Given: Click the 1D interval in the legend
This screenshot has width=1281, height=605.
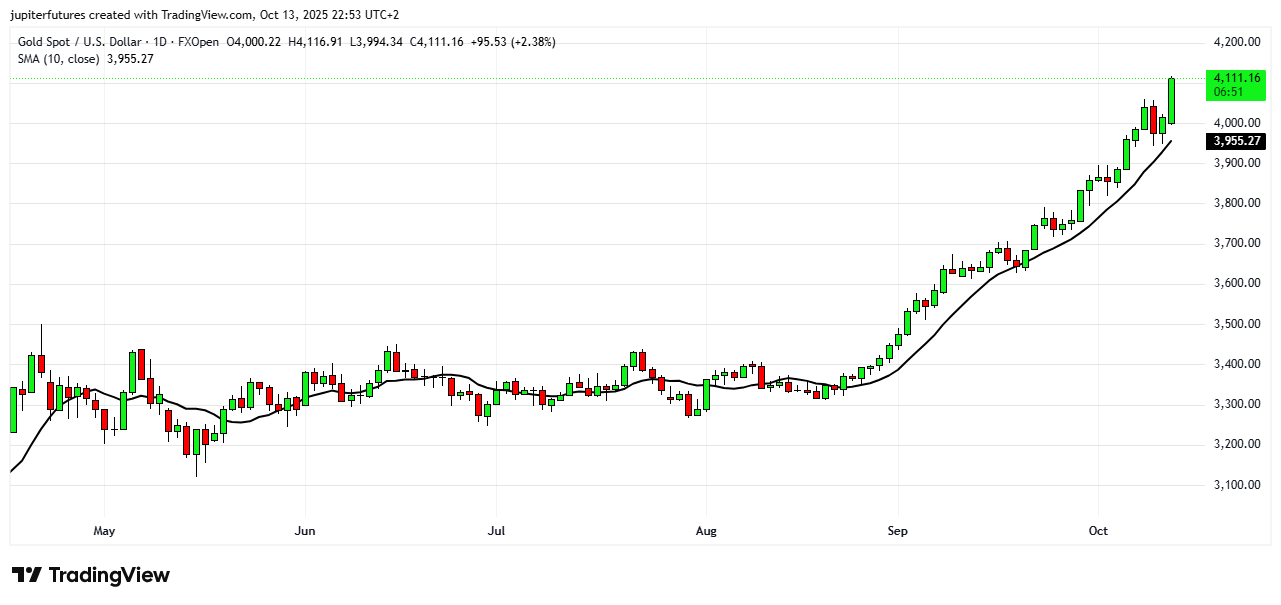Looking at the screenshot, I should (160, 42).
